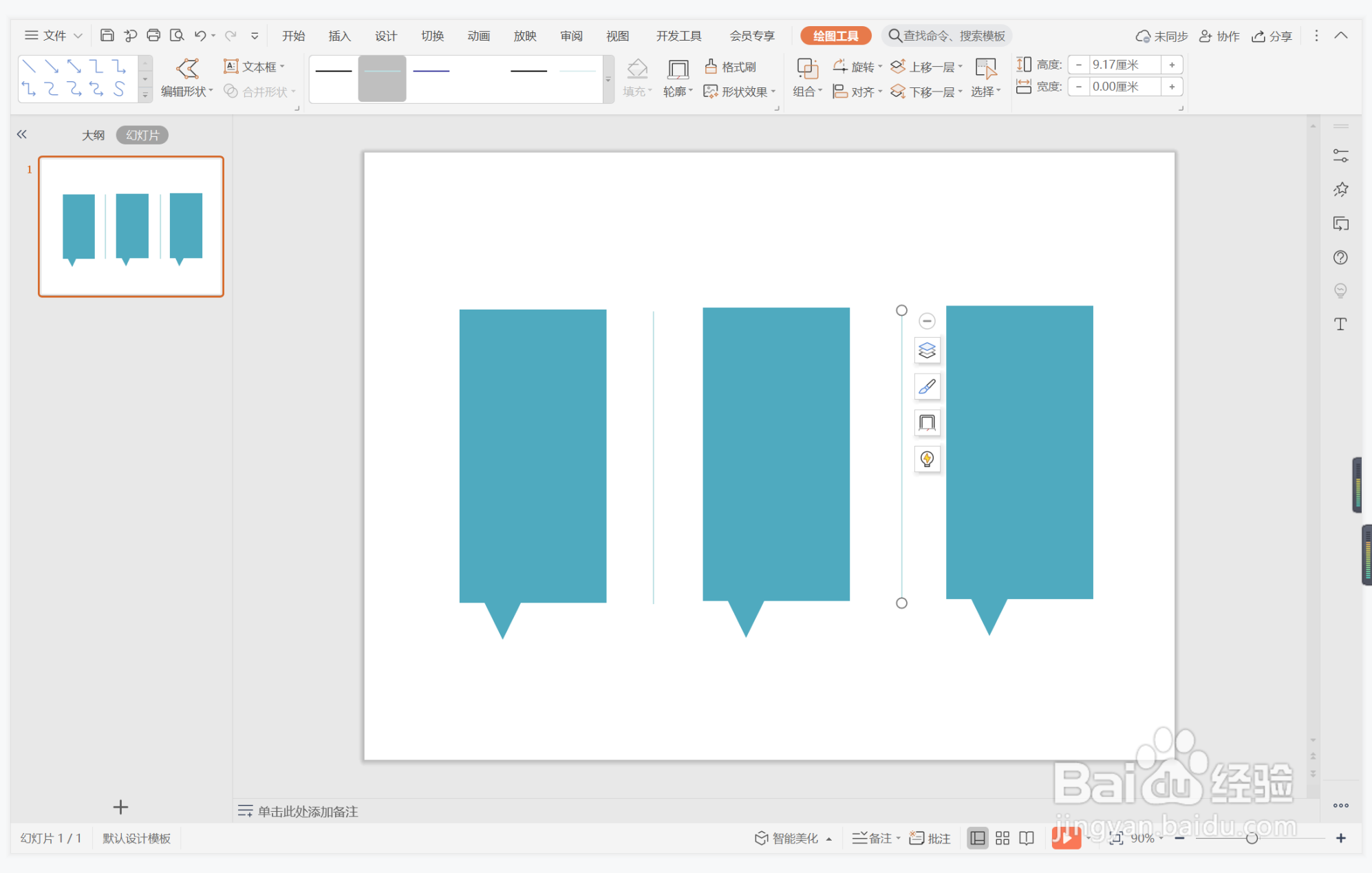Open the right sidebar settings sliders icon

(1340, 156)
